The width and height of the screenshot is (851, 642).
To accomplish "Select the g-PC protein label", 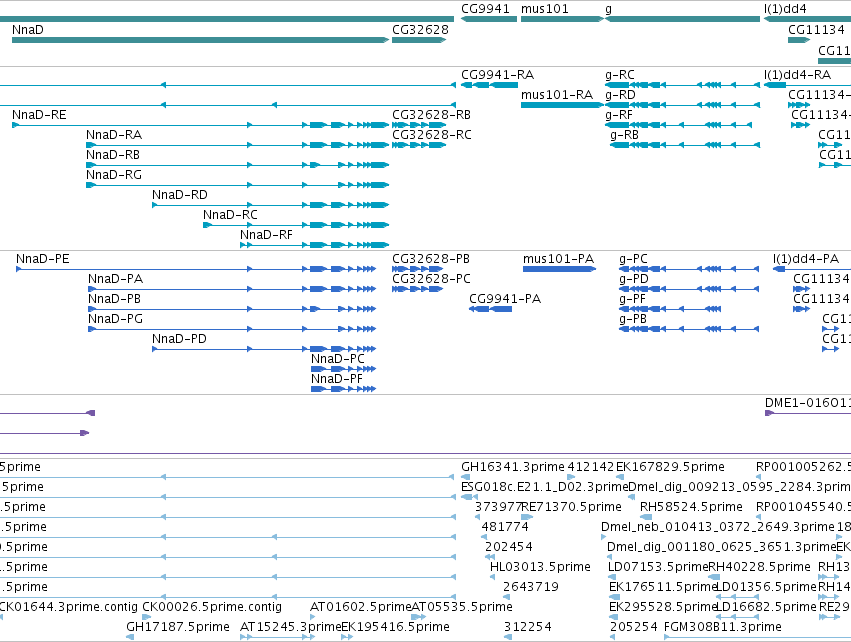I will 633,259.
